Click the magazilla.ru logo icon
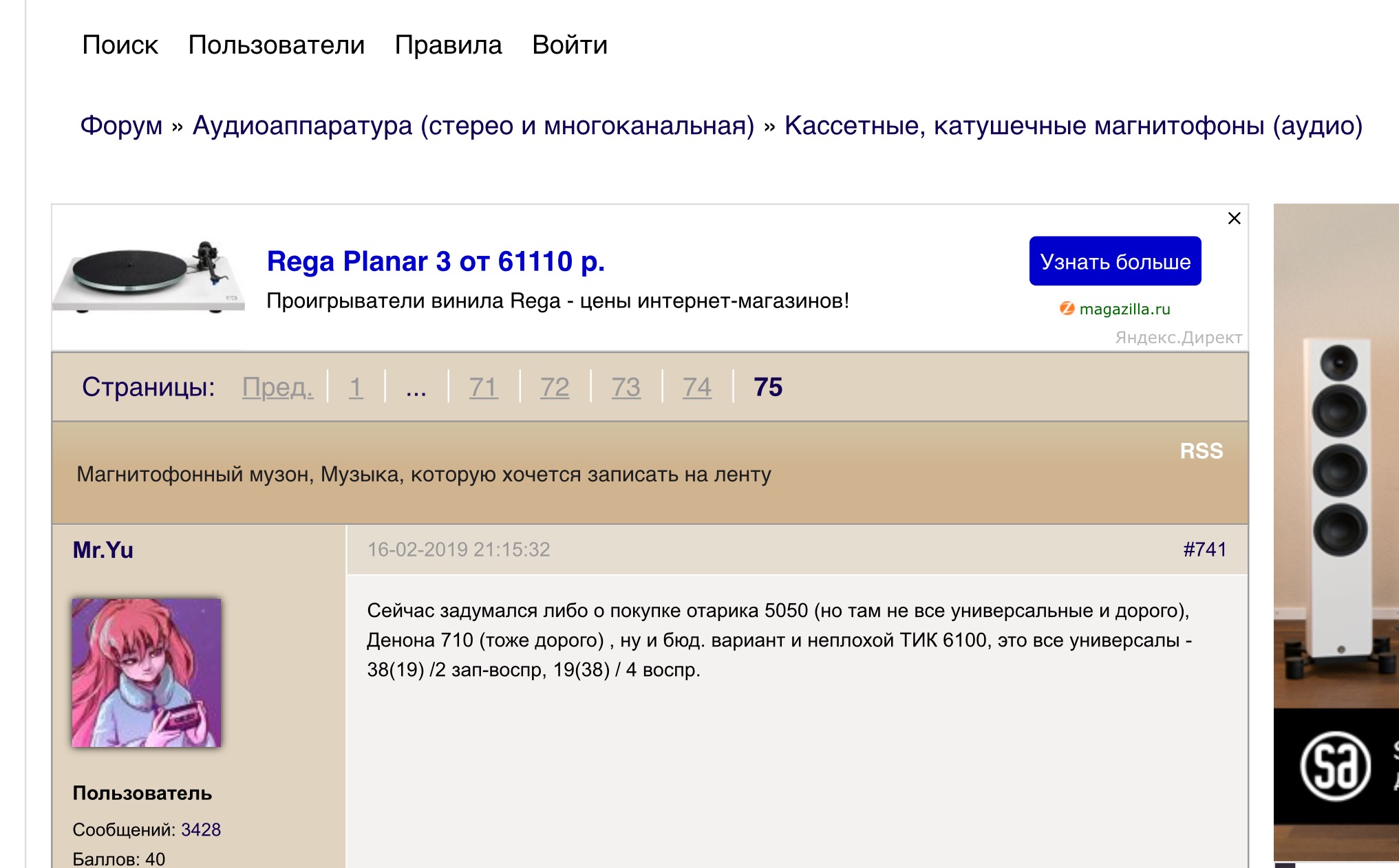 click(x=1067, y=309)
